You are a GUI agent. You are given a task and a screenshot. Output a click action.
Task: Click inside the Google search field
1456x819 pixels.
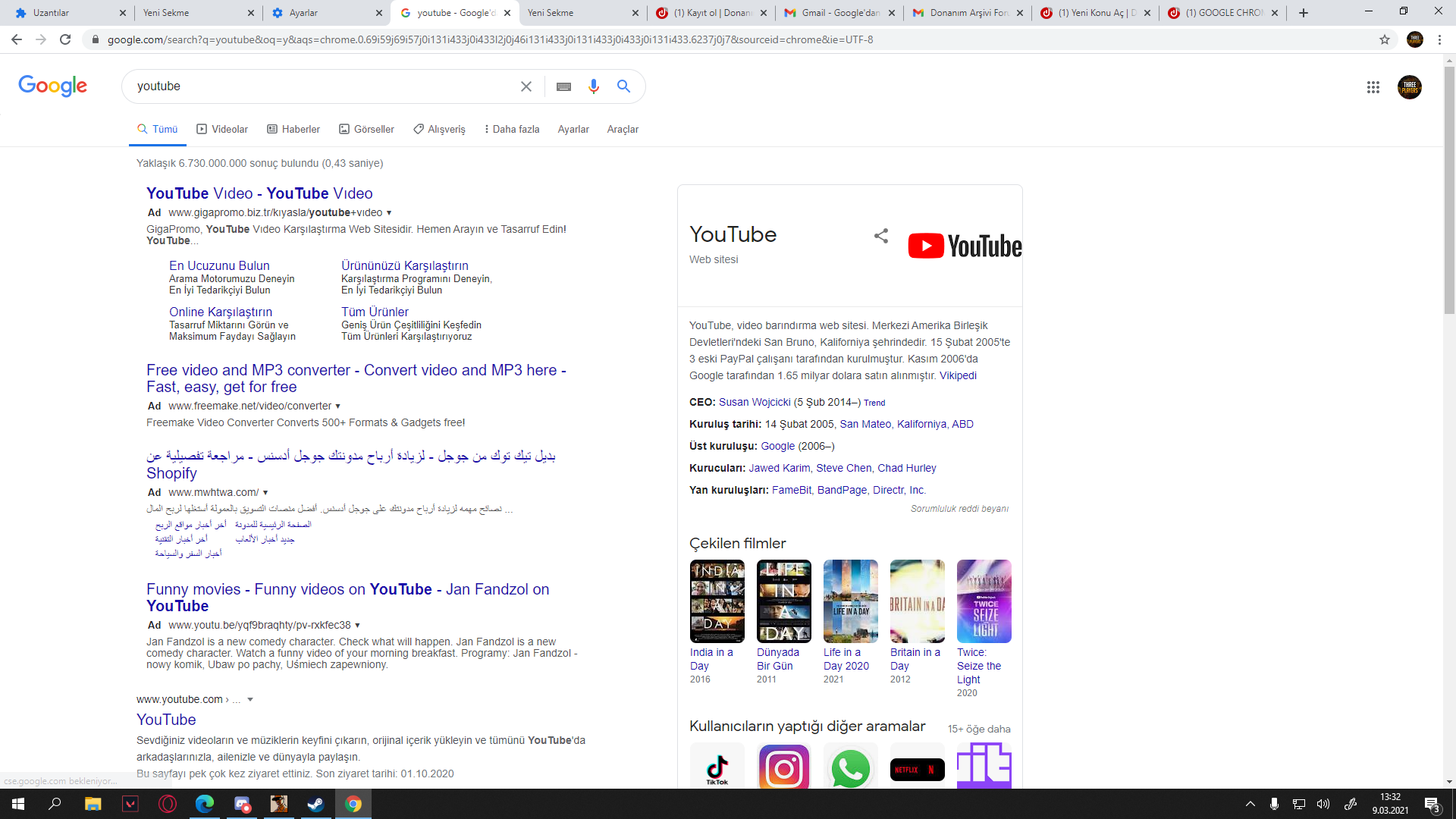(318, 86)
